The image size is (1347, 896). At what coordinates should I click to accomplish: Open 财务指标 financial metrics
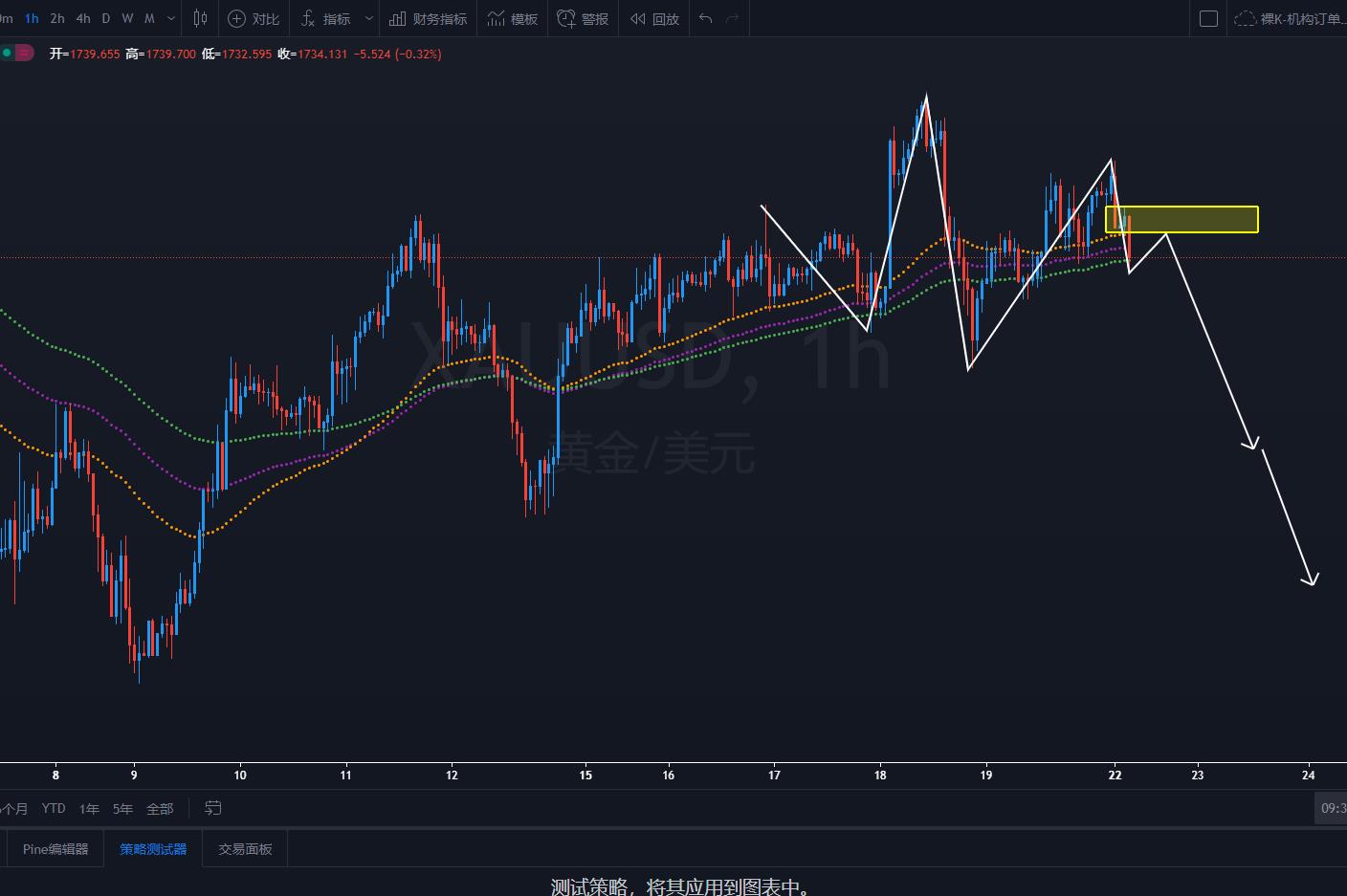429,18
